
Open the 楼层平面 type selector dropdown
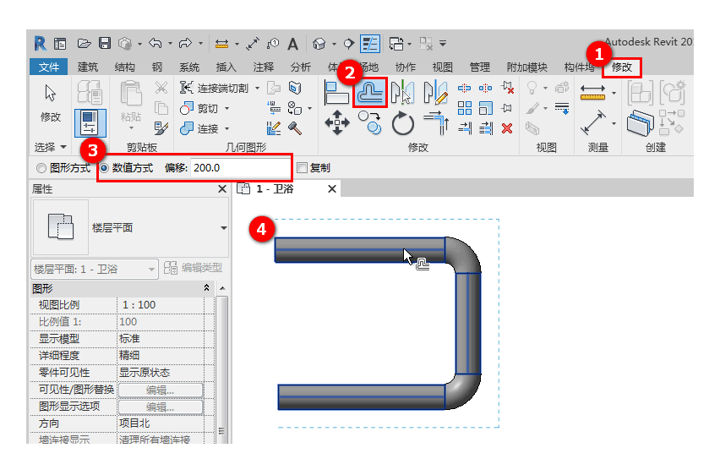(223, 228)
